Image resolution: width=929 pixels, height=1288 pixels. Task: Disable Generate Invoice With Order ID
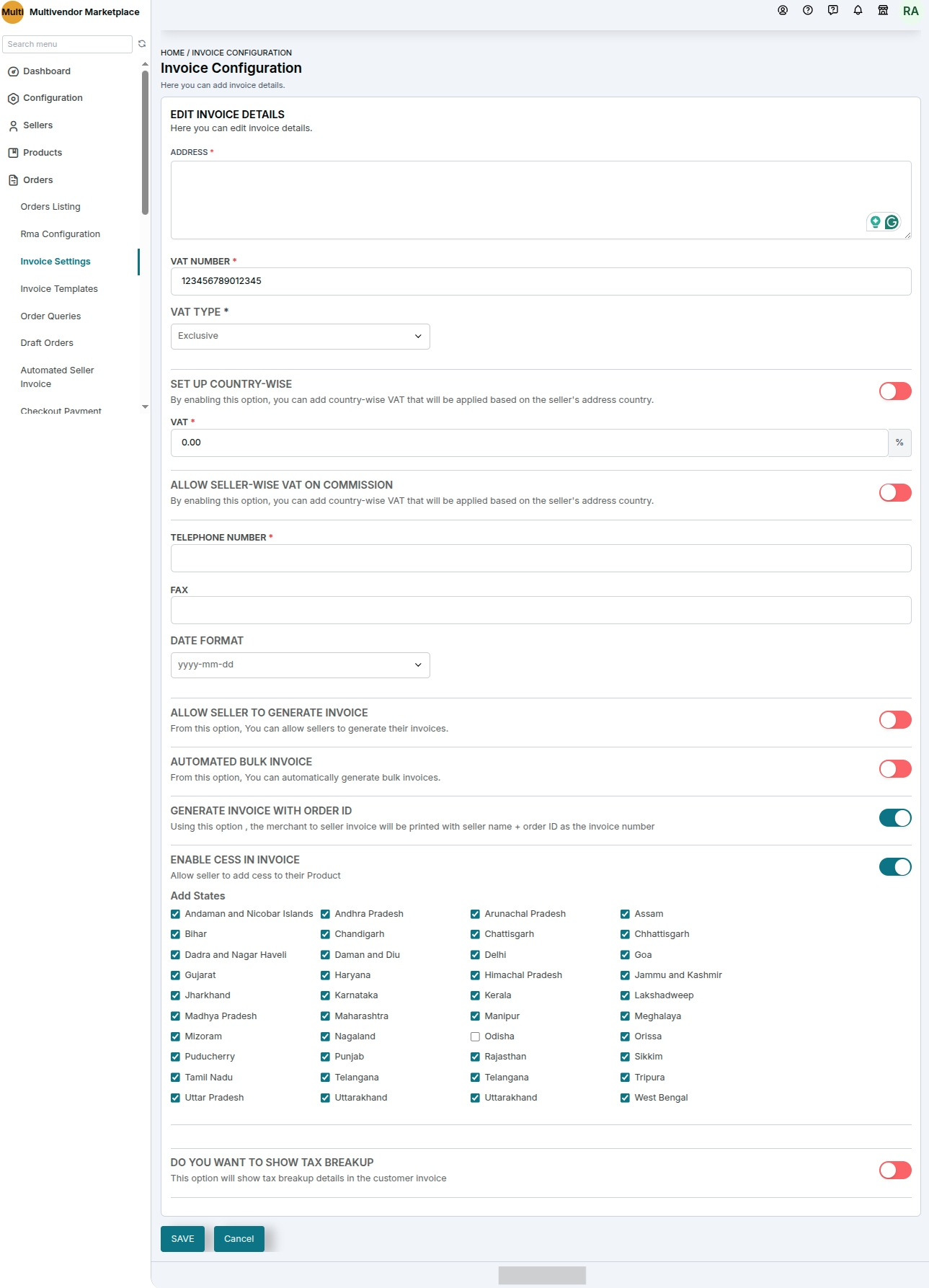click(895, 818)
